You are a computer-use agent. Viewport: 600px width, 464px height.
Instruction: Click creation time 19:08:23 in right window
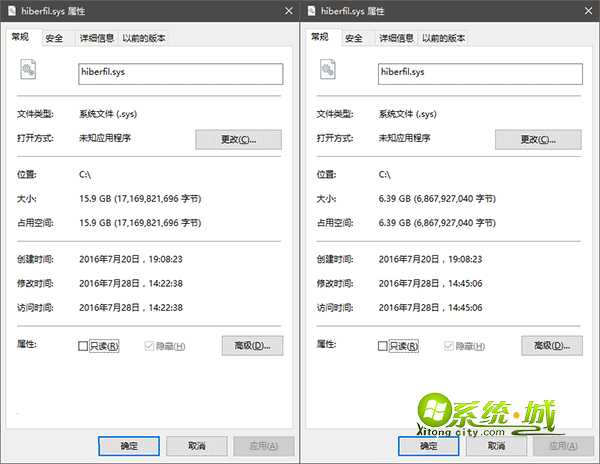point(430,259)
